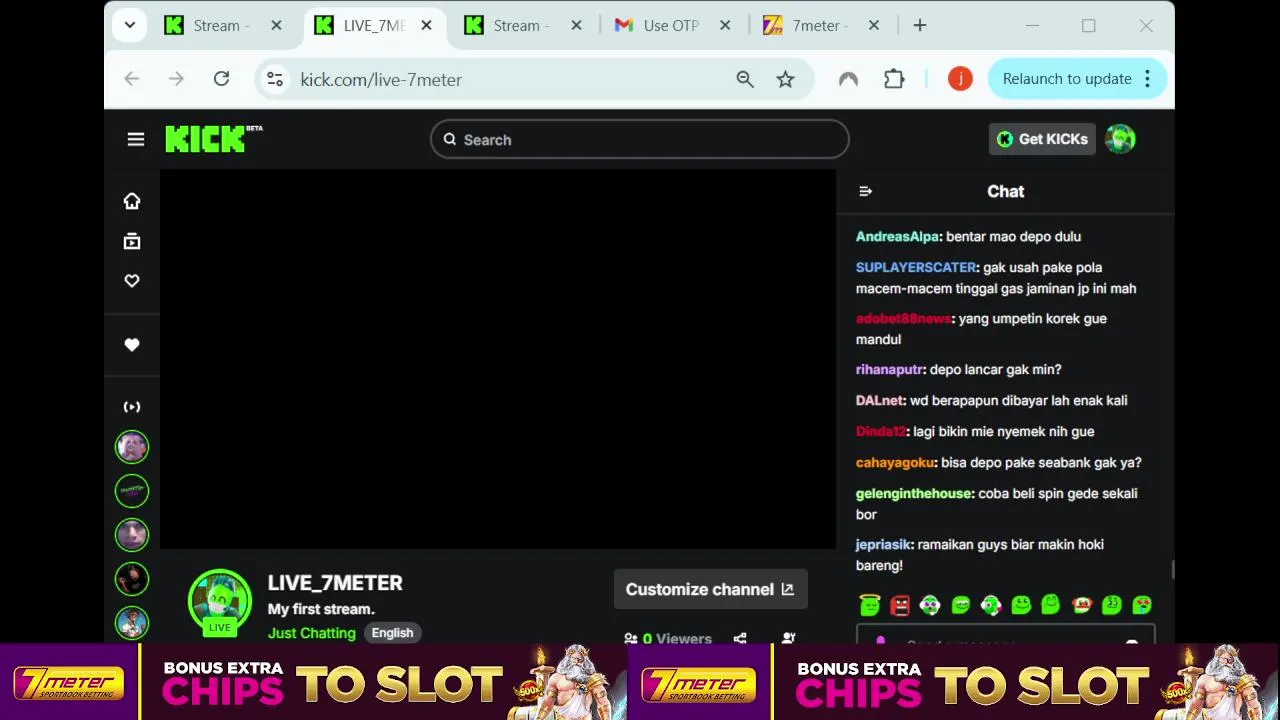
Task: Open the second recommended channel avatar
Action: tap(132, 491)
